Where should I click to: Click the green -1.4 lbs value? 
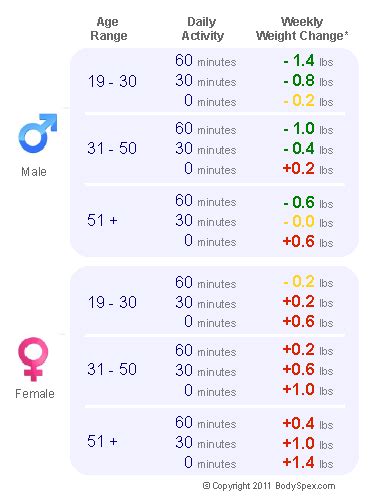[308, 61]
